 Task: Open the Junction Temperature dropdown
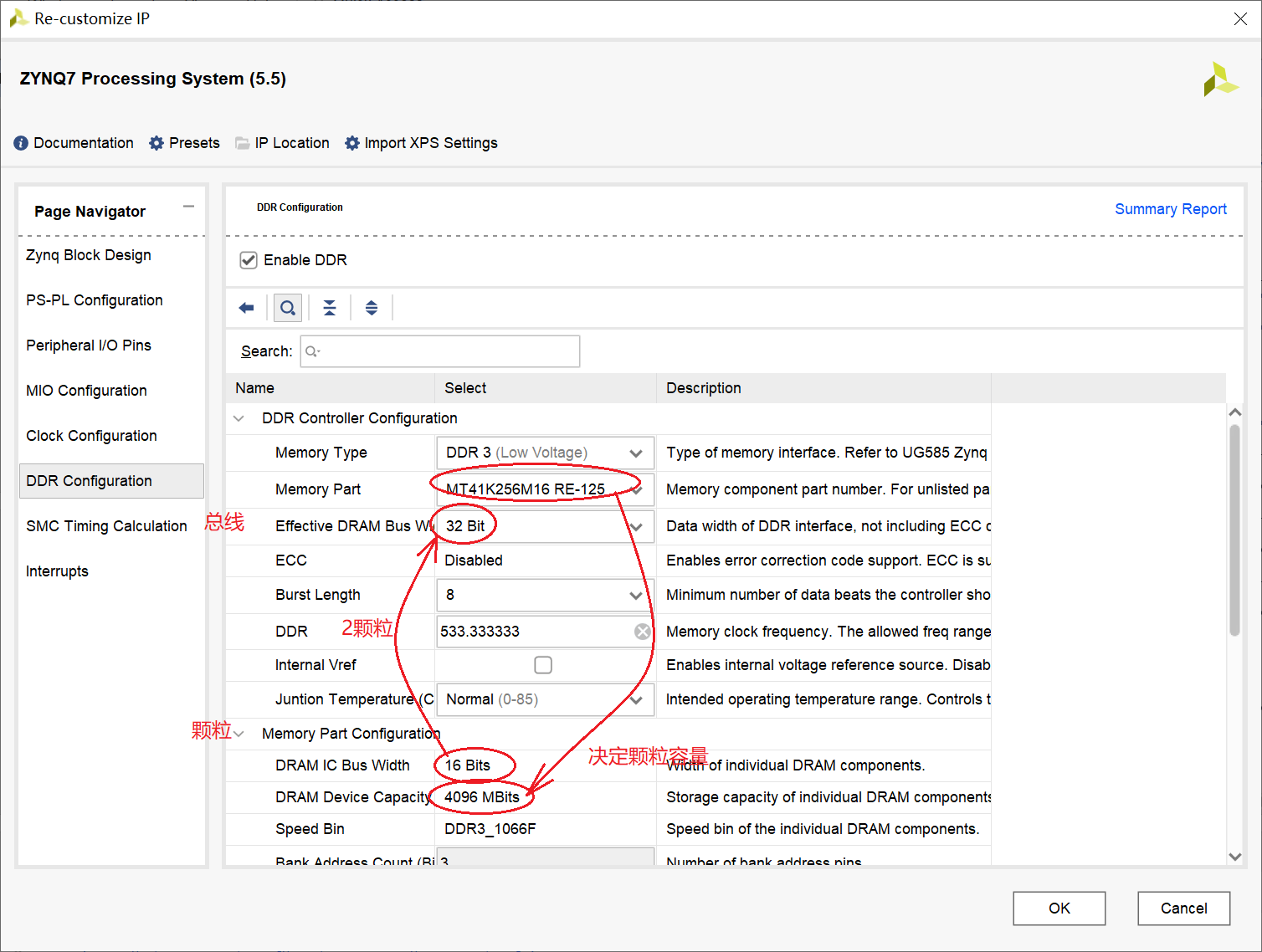pyautogui.click(x=545, y=699)
